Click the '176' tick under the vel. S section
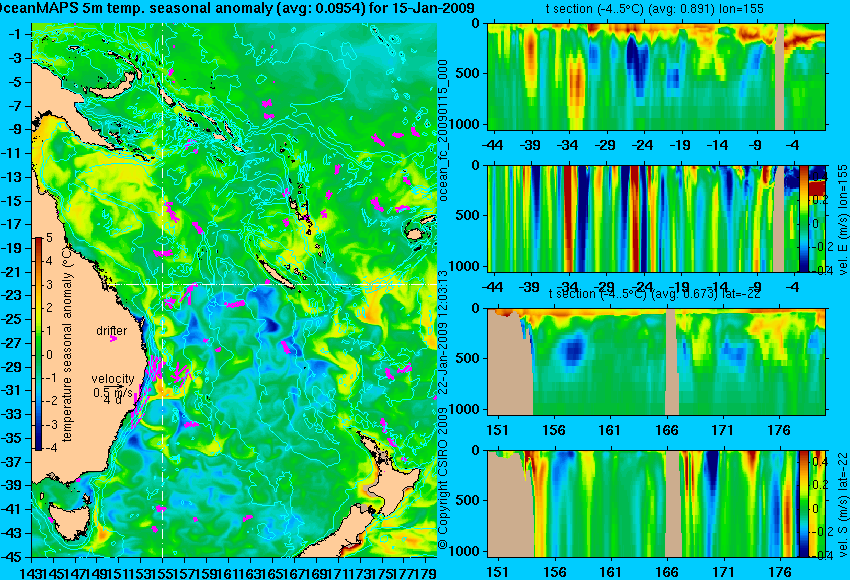 (780, 572)
